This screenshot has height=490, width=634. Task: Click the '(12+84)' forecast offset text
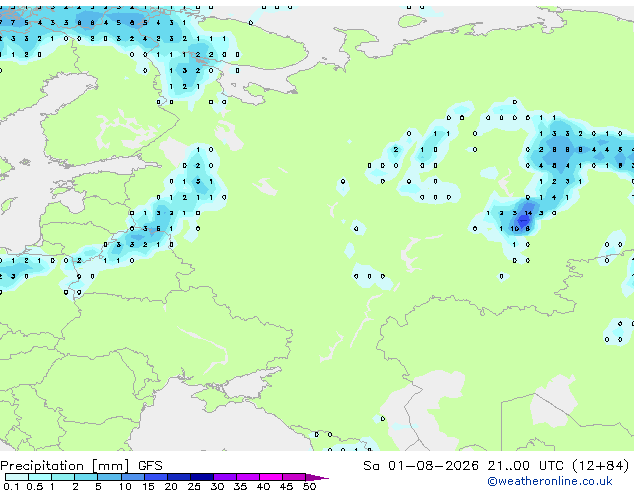coord(600,466)
